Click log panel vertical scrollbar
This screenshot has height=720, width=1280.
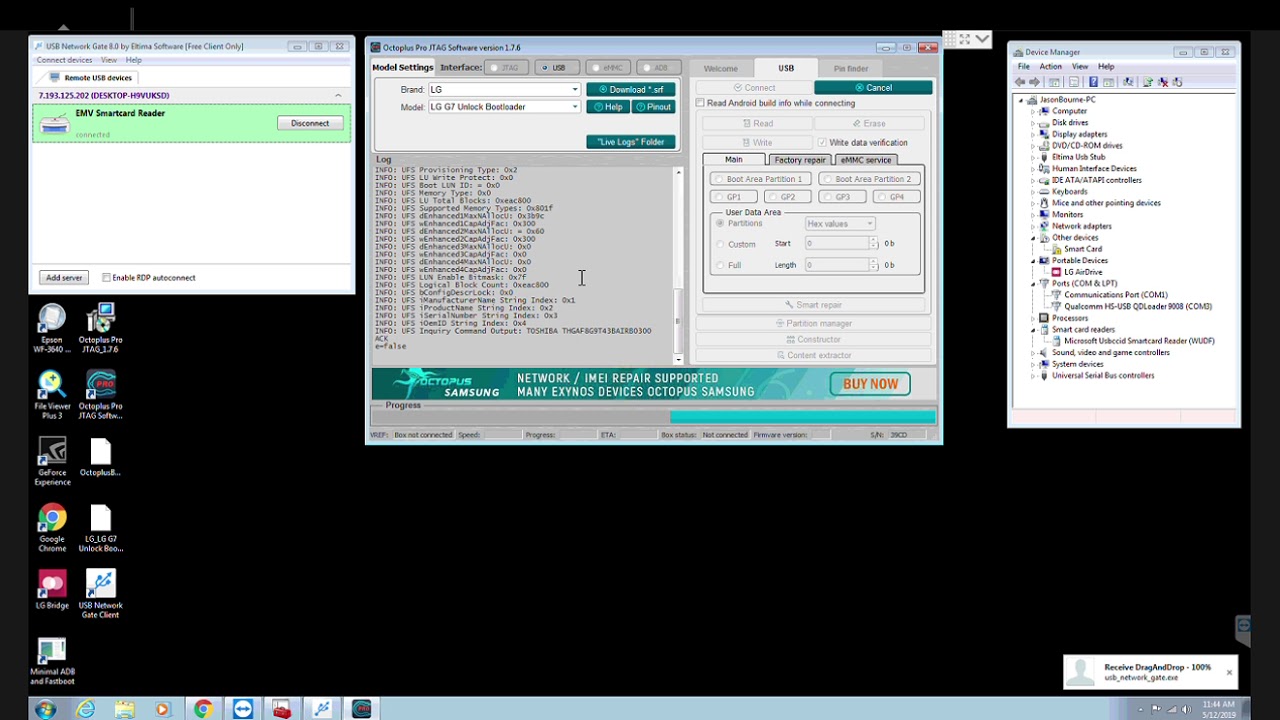point(678,266)
